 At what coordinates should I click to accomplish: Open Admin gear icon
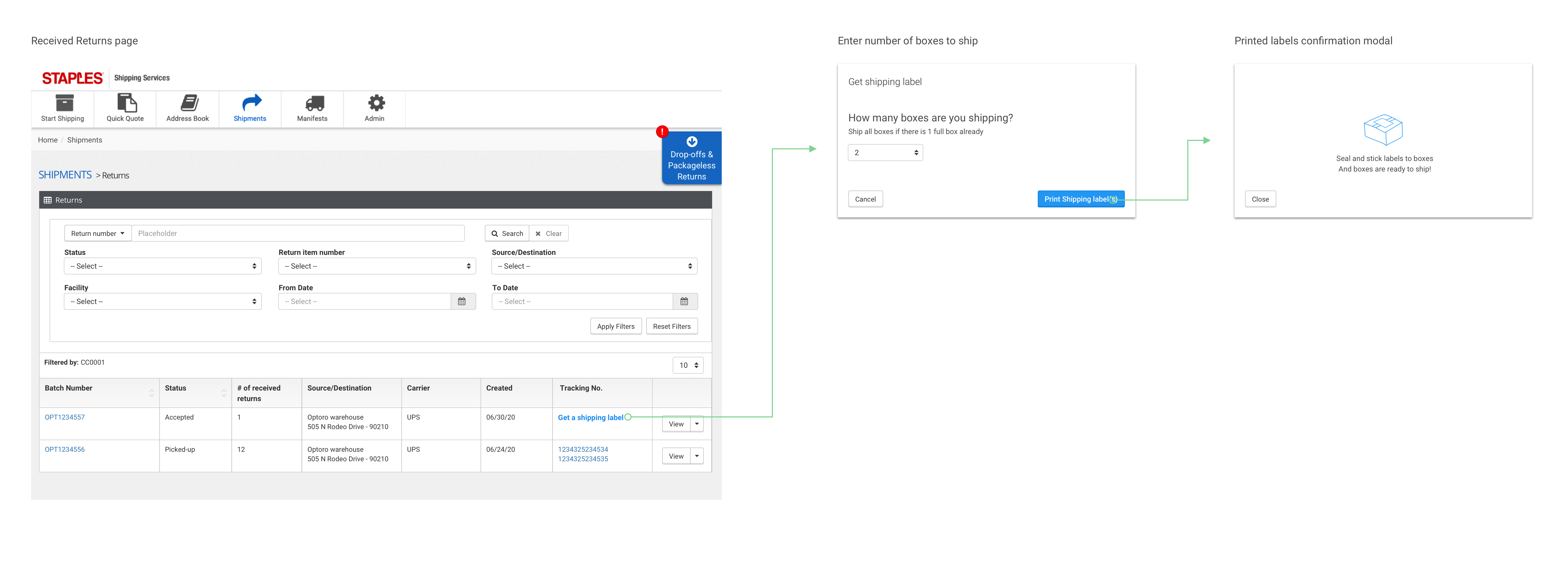coord(376,102)
